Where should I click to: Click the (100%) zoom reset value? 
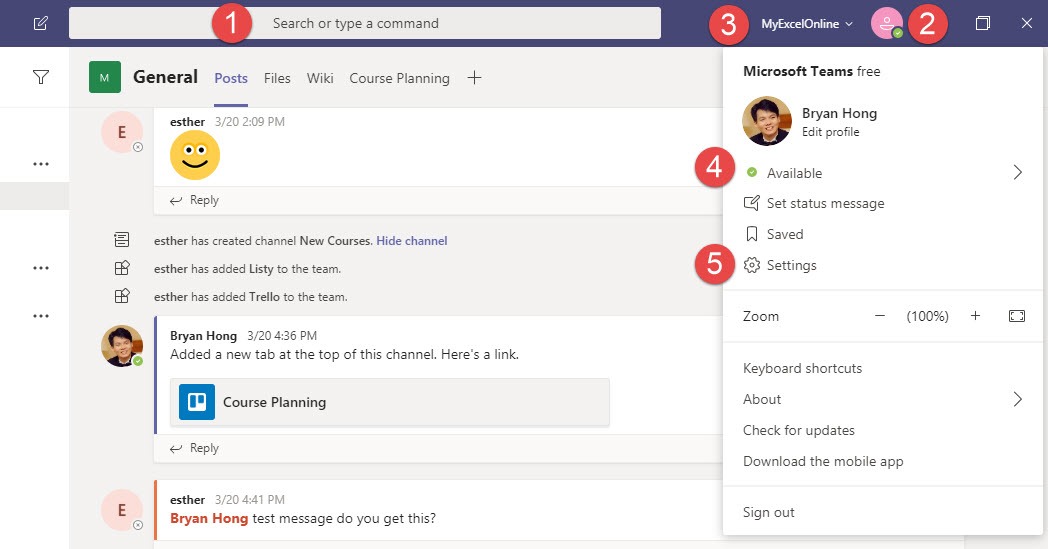927,316
